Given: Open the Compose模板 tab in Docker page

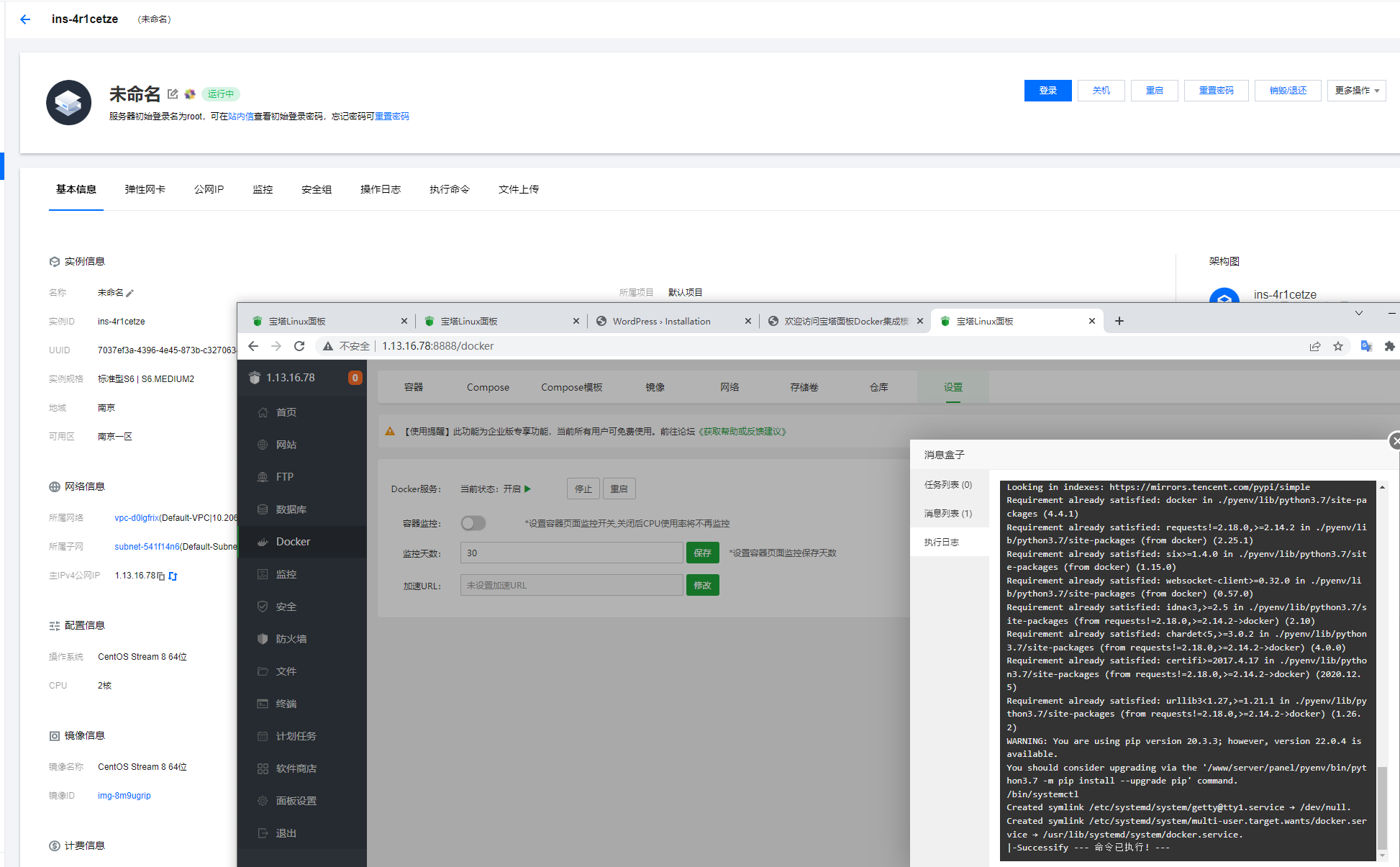Looking at the screenshot, I should (x=572, y=387).
